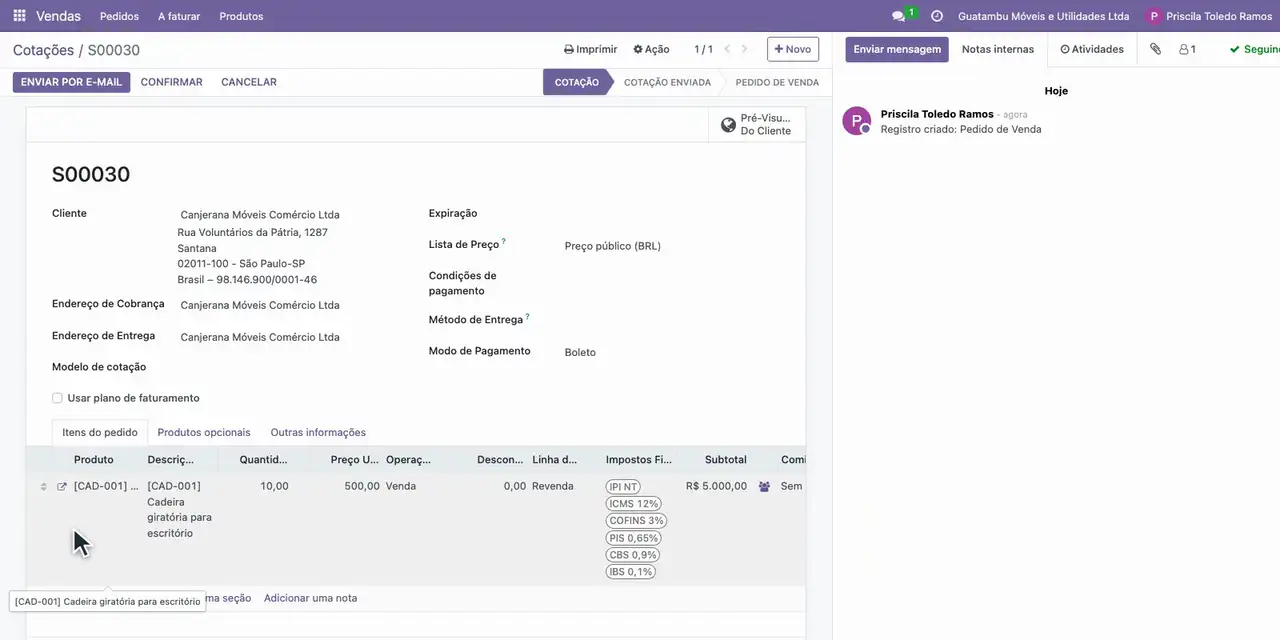Switch to Produtos opcionais tab

204,432
